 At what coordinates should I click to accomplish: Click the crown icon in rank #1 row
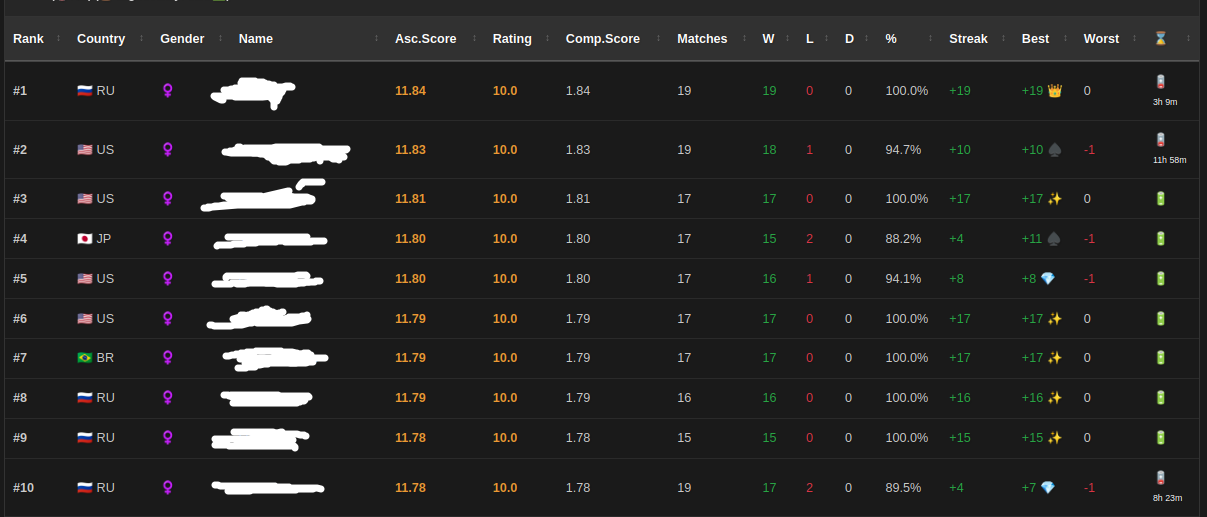(x=1055, y=91)
